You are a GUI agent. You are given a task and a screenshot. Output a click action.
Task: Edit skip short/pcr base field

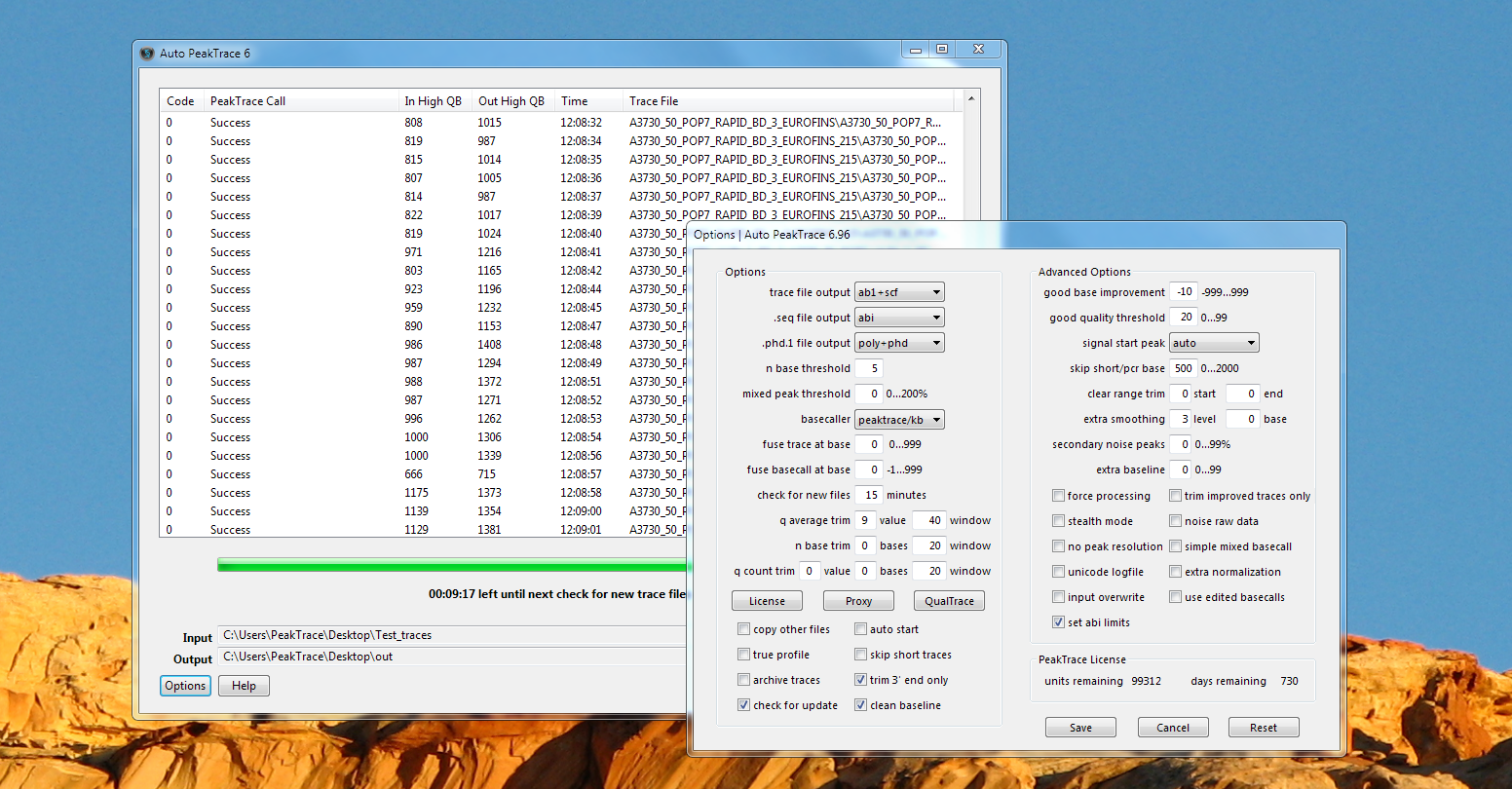(1184, 368)
